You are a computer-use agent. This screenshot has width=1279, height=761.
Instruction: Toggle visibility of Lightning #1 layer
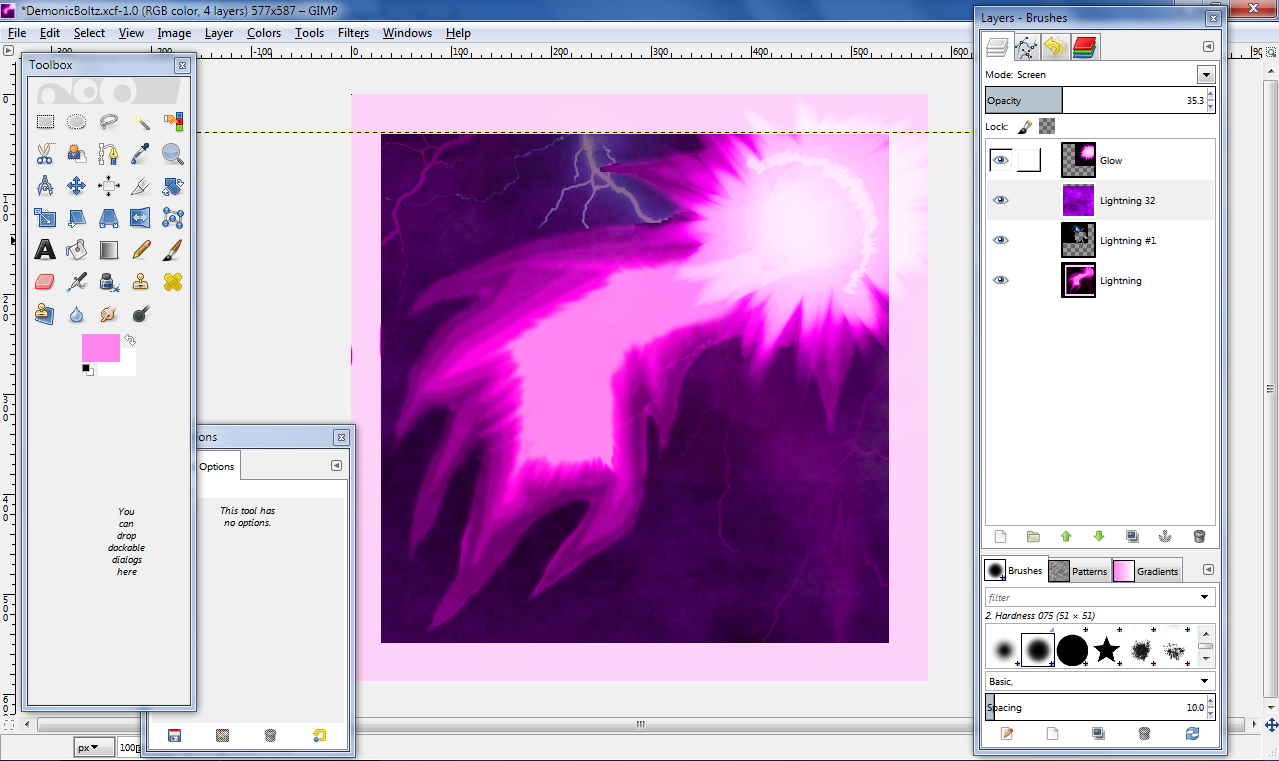[1001, 240]
